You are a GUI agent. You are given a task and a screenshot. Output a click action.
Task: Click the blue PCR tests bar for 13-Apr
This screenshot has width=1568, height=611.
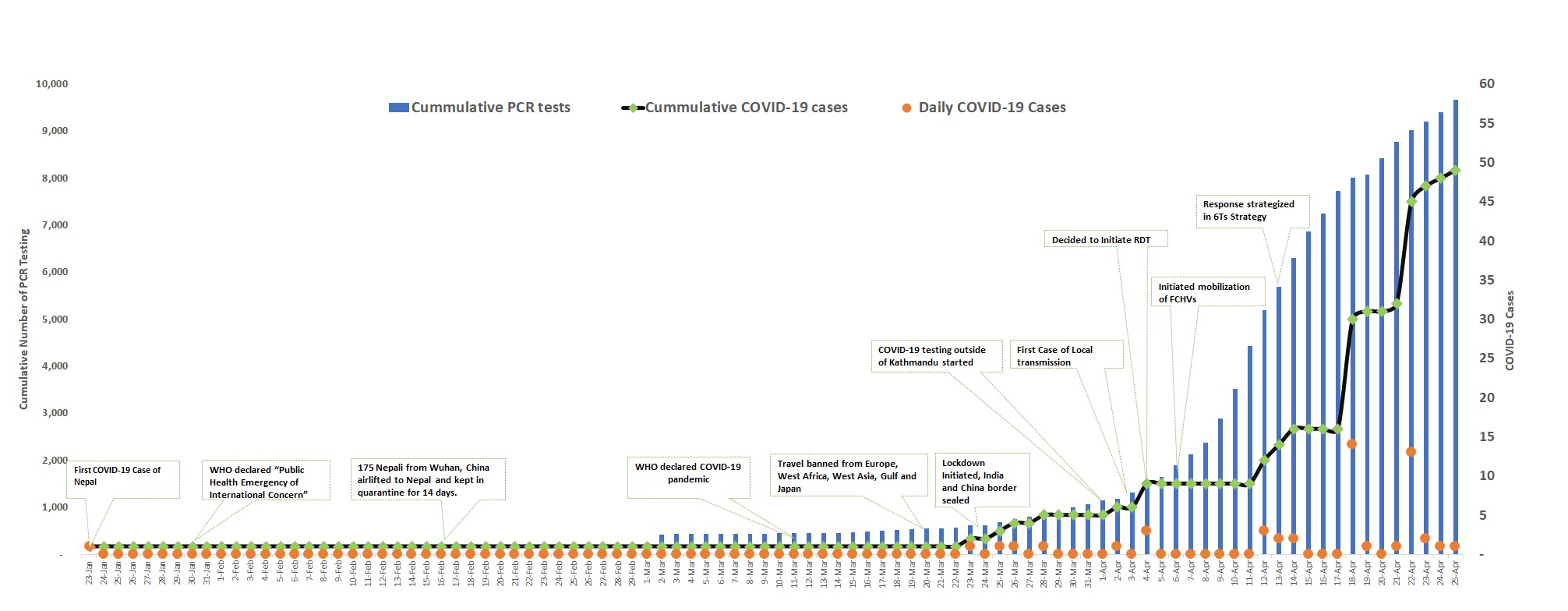pos(1279,421)
